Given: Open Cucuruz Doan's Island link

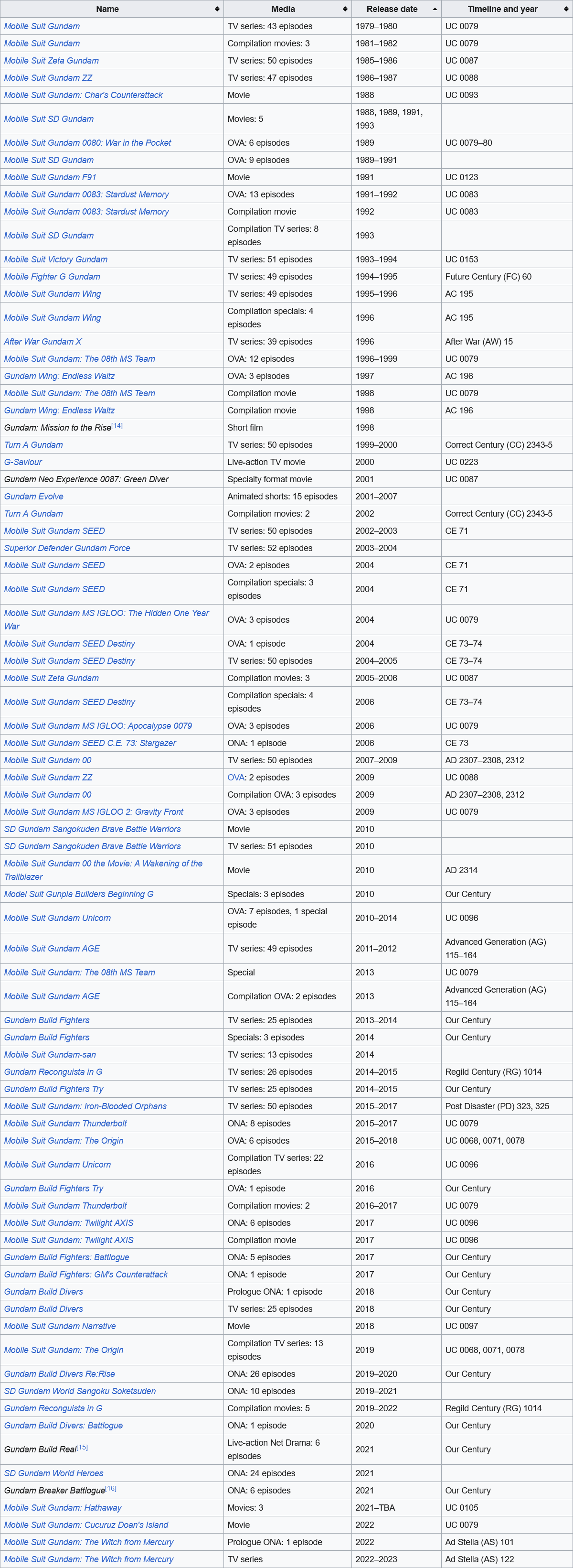Looking at the screenshot, I should [86, 1525].
